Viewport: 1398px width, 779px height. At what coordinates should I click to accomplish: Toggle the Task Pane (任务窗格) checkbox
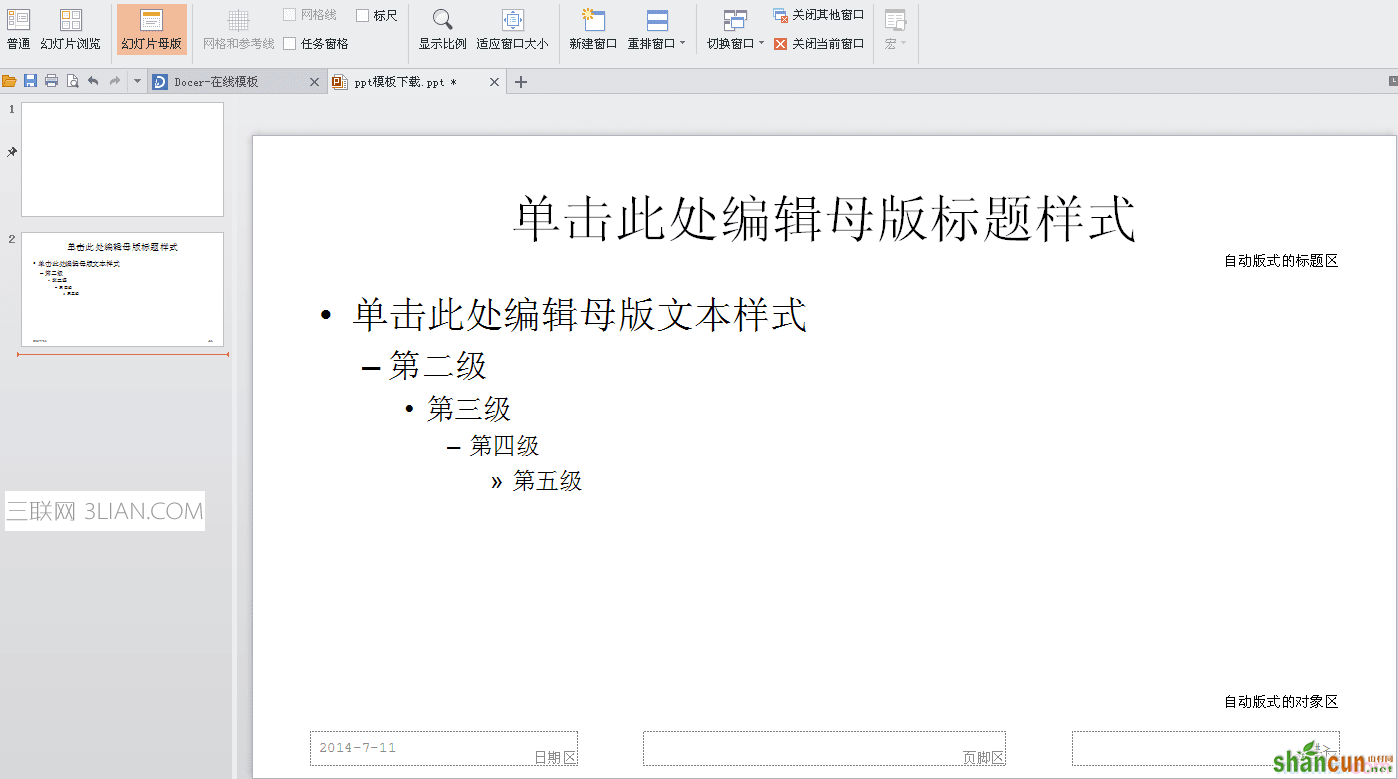coord(289,43)
